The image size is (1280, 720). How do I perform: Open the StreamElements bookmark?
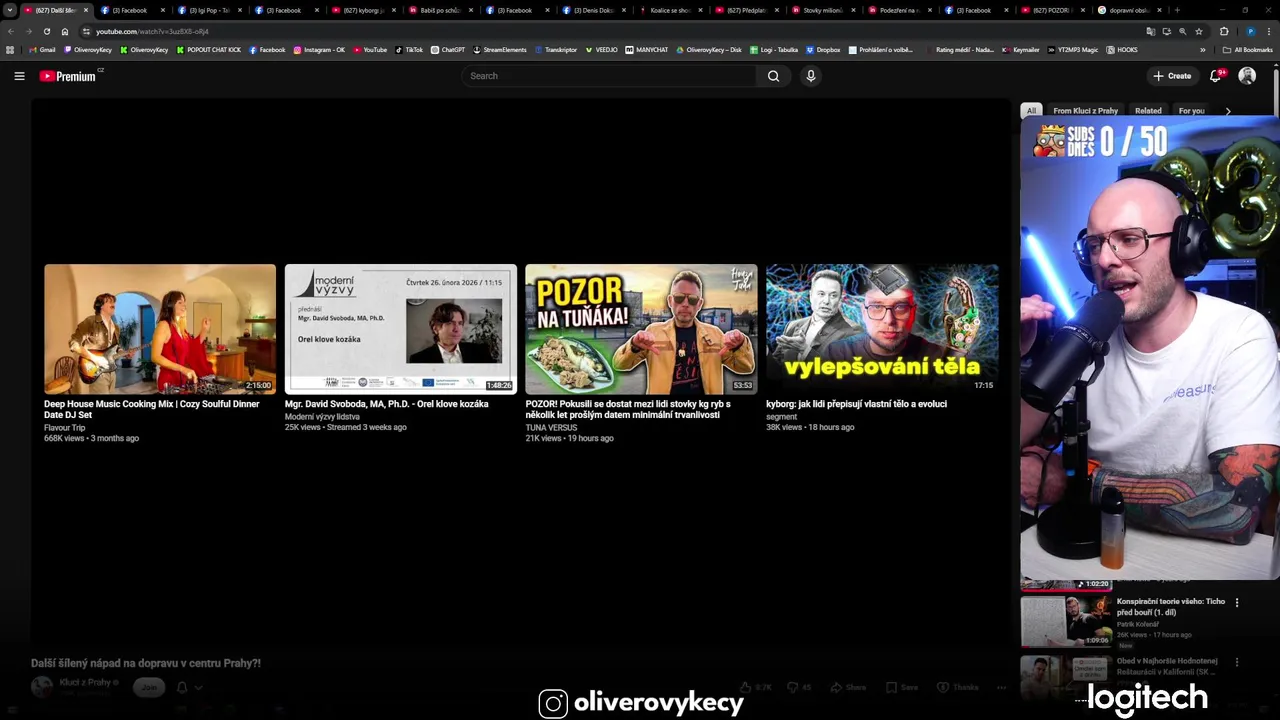pyautogui.click(x=500, y=49)
